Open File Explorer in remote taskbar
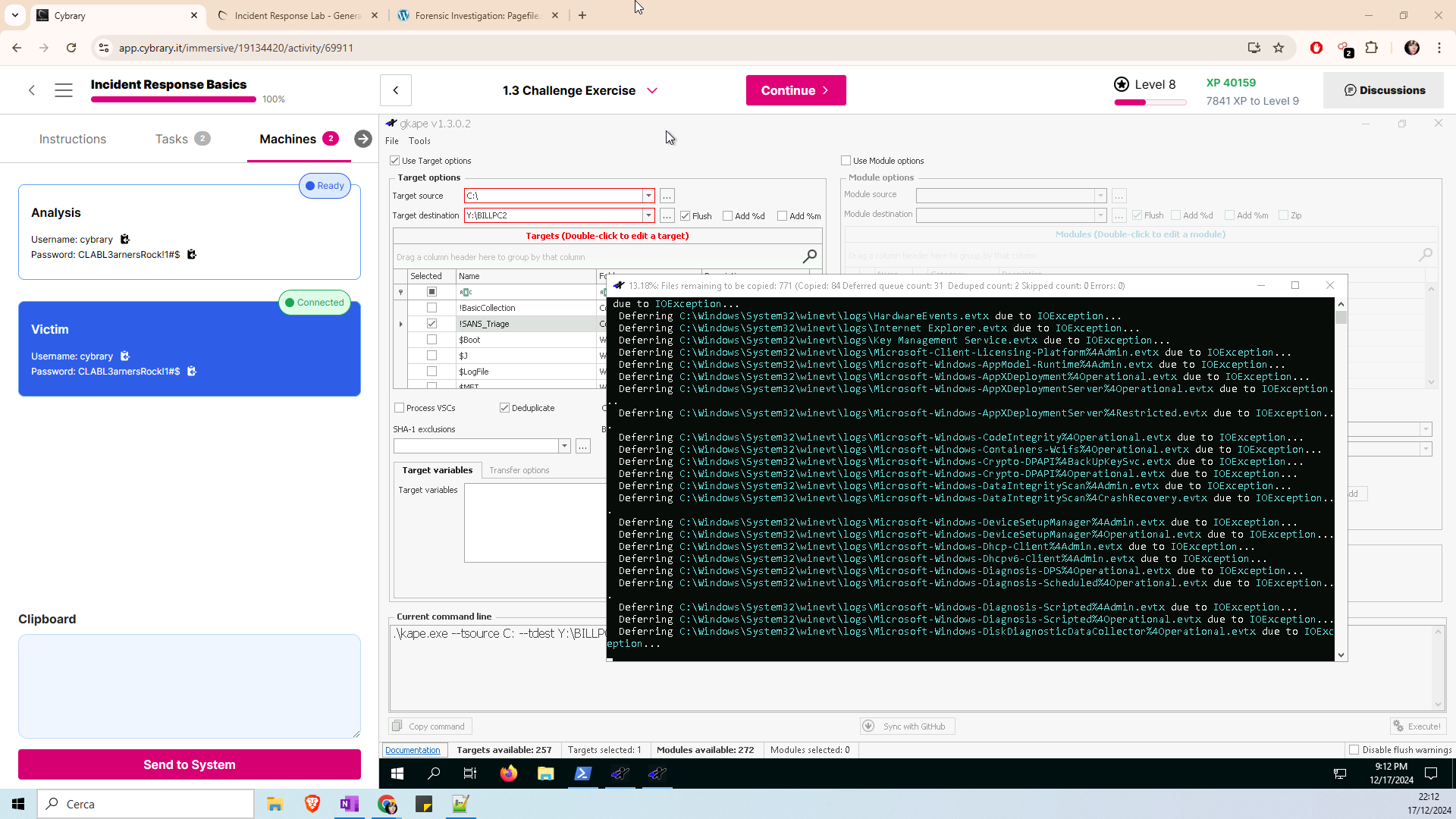Image resolution: width=1456 pixels, height=819 pixels. click(545, 773)
